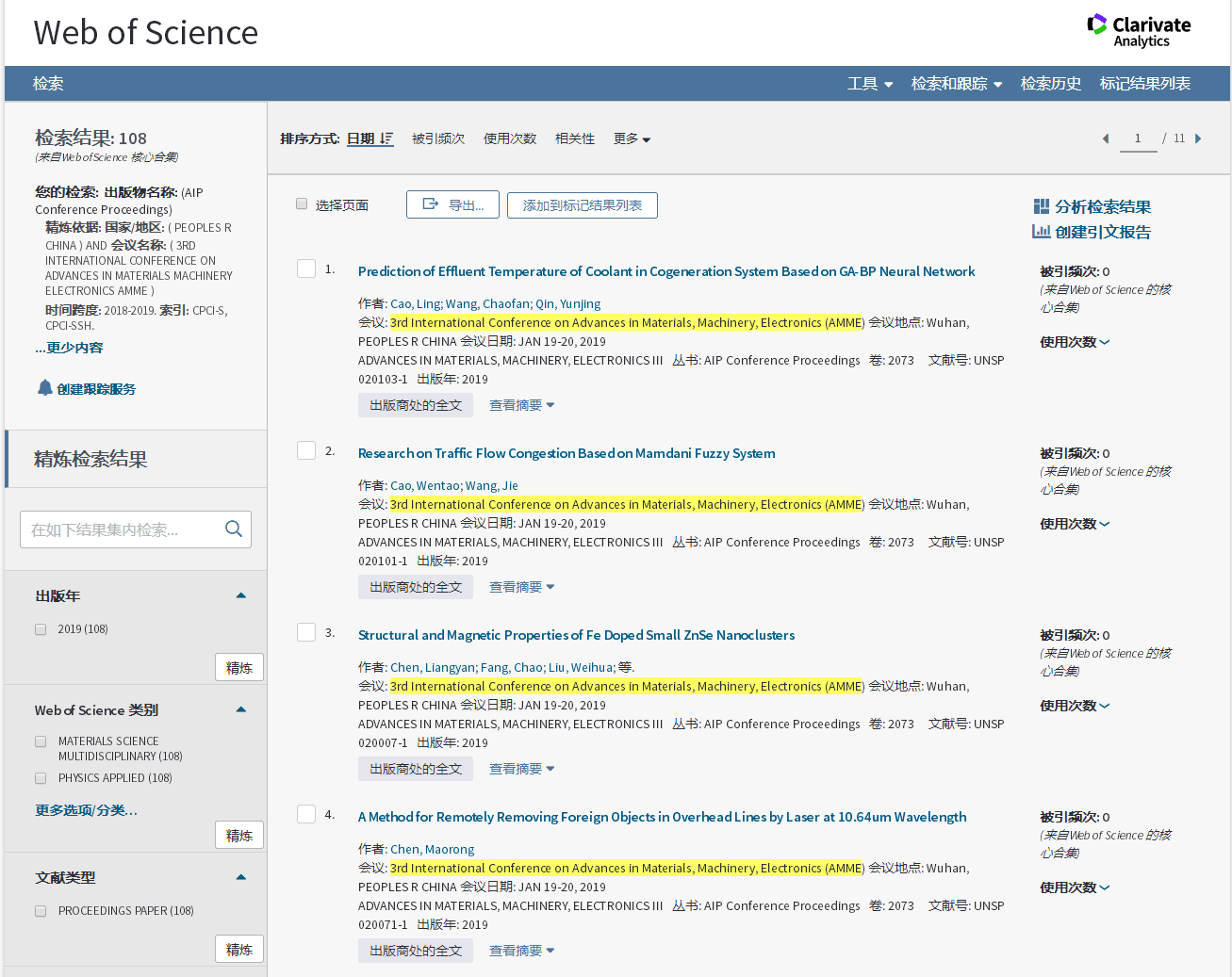
Task: Go to previous results page arrow
Action: 1105,138
